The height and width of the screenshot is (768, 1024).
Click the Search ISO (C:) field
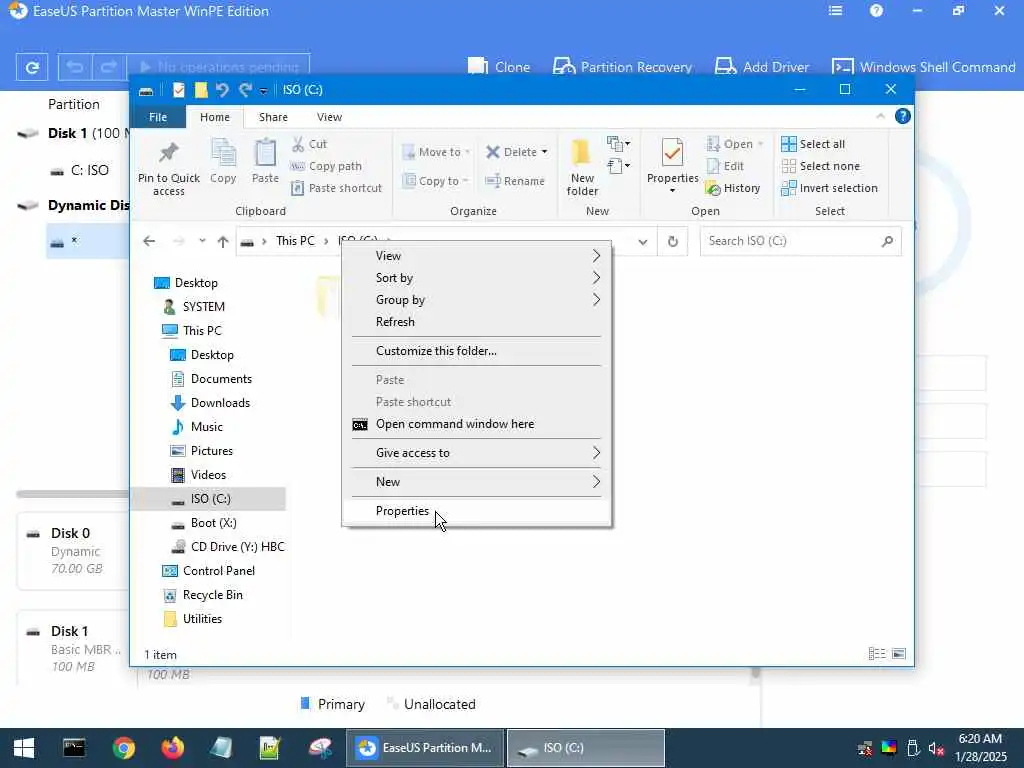800,242
